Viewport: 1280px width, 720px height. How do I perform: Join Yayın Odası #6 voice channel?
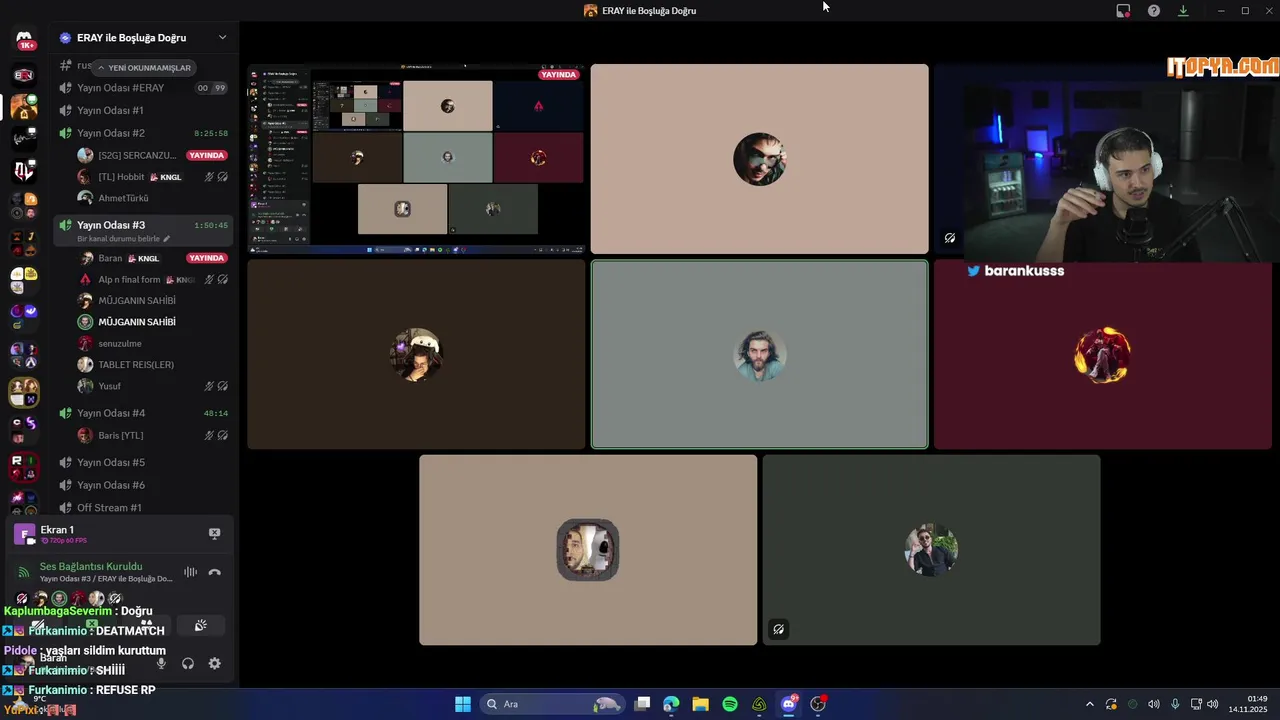(x=142, y=485)
